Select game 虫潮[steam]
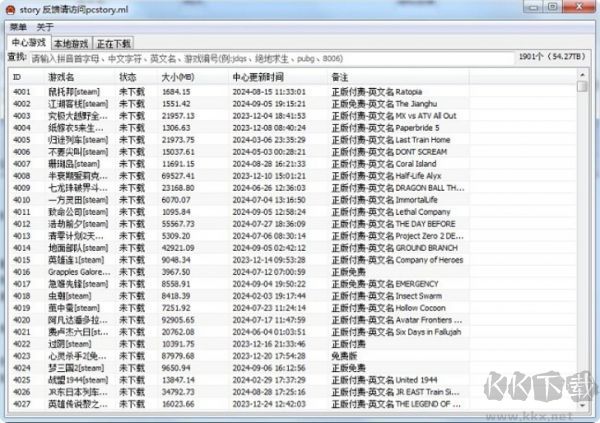This screenshot has height=423, width=600. [70, 296]
